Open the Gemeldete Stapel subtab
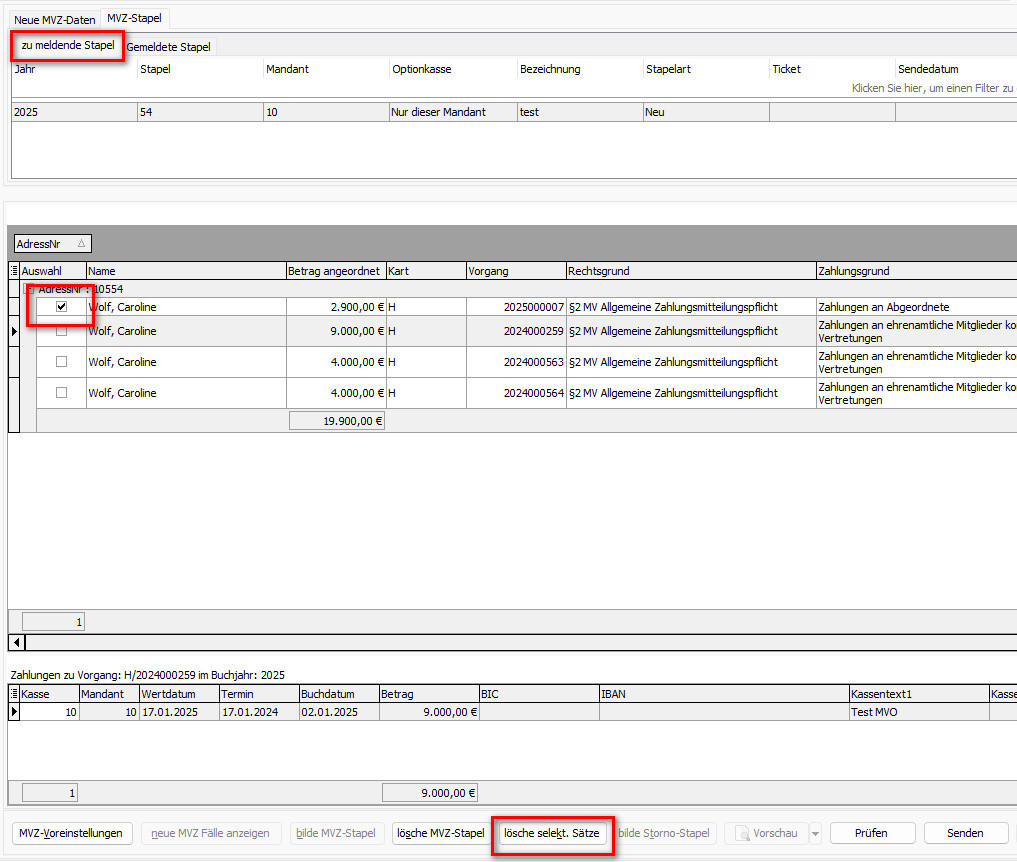This screenshot has width=1017, height=862. pyautogui.click(x=169, y=47)
